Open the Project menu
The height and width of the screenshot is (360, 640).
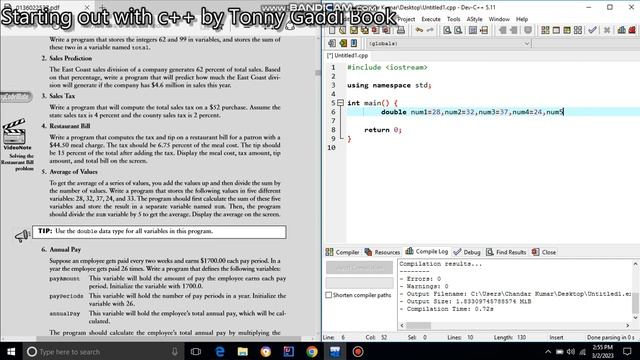[406, 19]
